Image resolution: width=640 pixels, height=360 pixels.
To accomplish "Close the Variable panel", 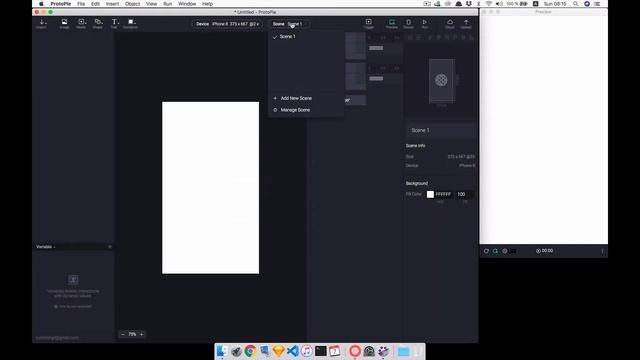I will (x=110, y=247).
